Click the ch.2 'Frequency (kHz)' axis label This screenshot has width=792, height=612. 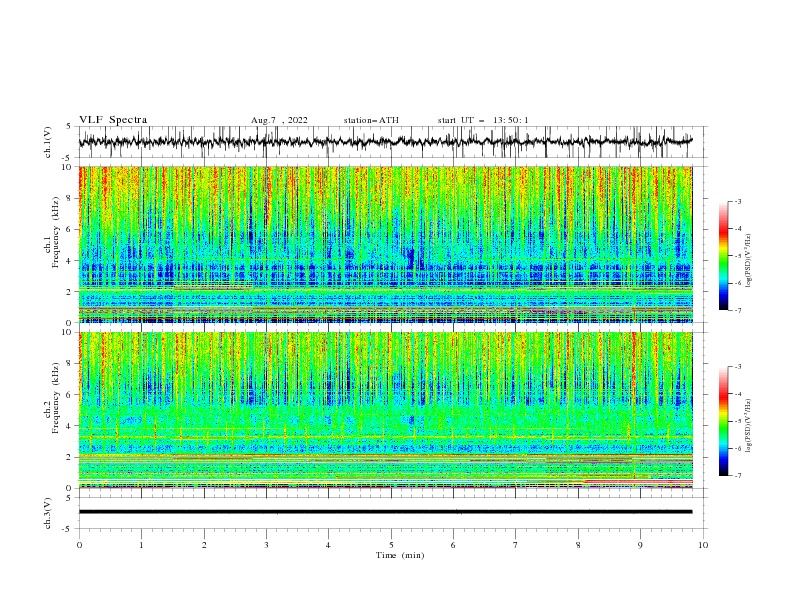[55, 398]
